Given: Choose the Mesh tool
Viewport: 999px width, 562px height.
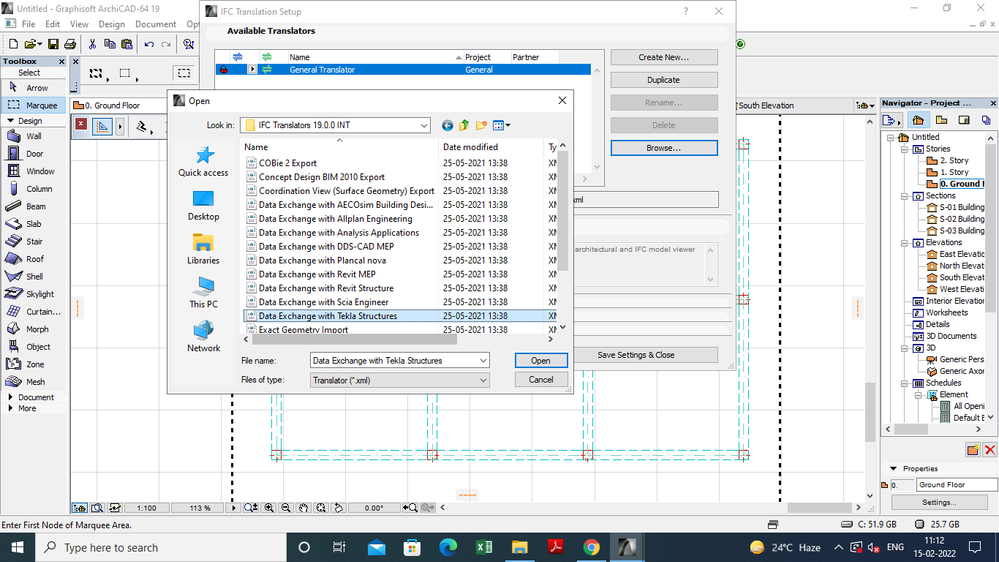Looking at the screenshot, I should click(34, 382).
